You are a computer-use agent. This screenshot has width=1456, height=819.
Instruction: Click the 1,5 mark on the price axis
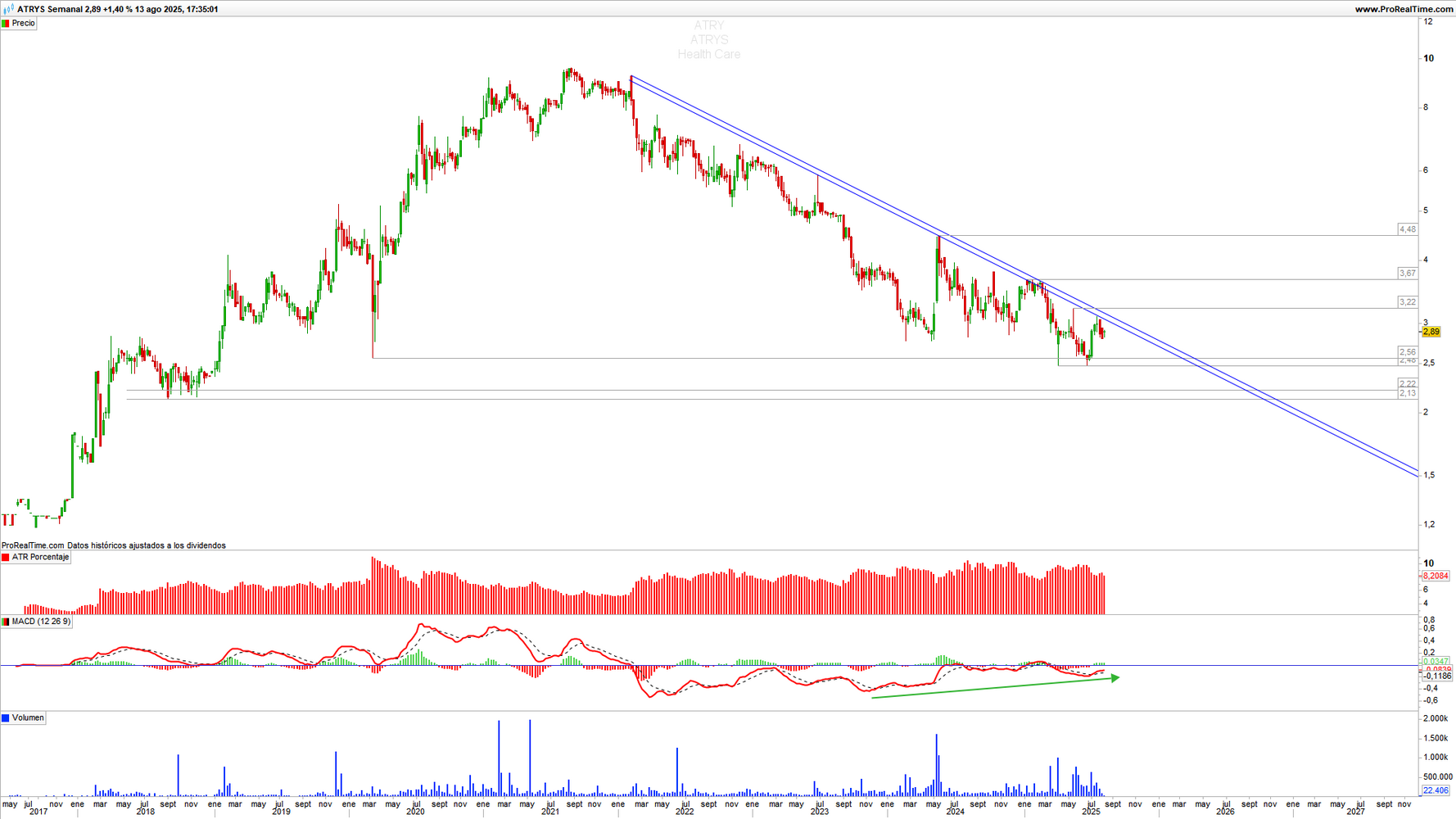click(1430, 475)
